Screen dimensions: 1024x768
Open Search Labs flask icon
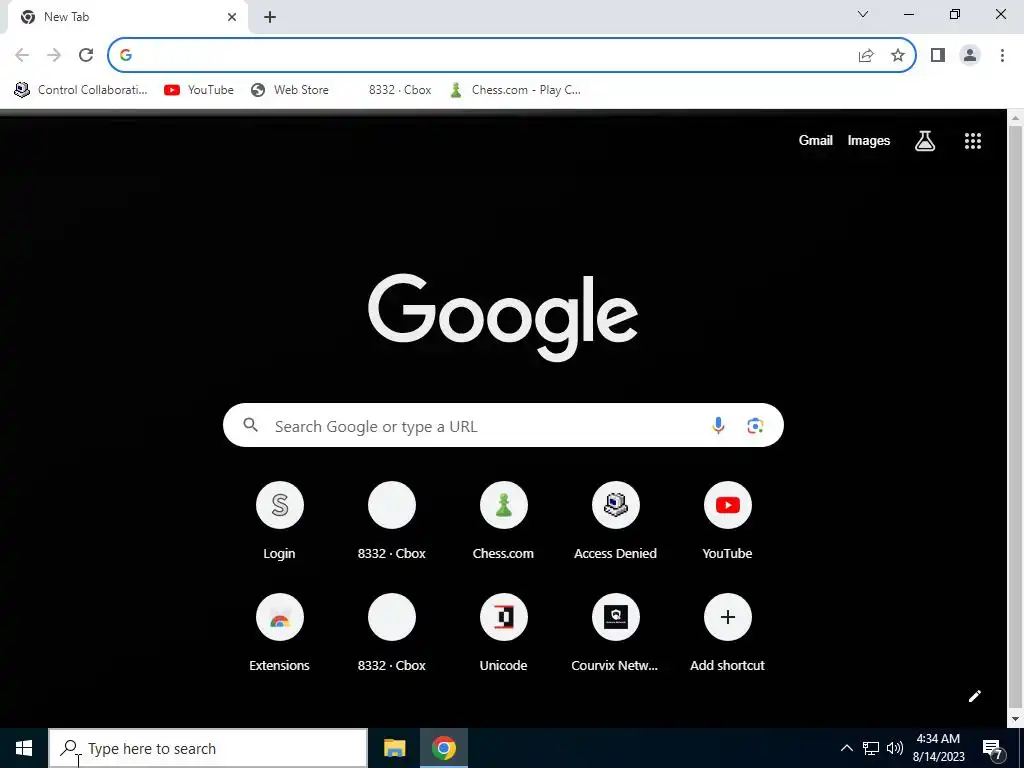coord(925,140)
